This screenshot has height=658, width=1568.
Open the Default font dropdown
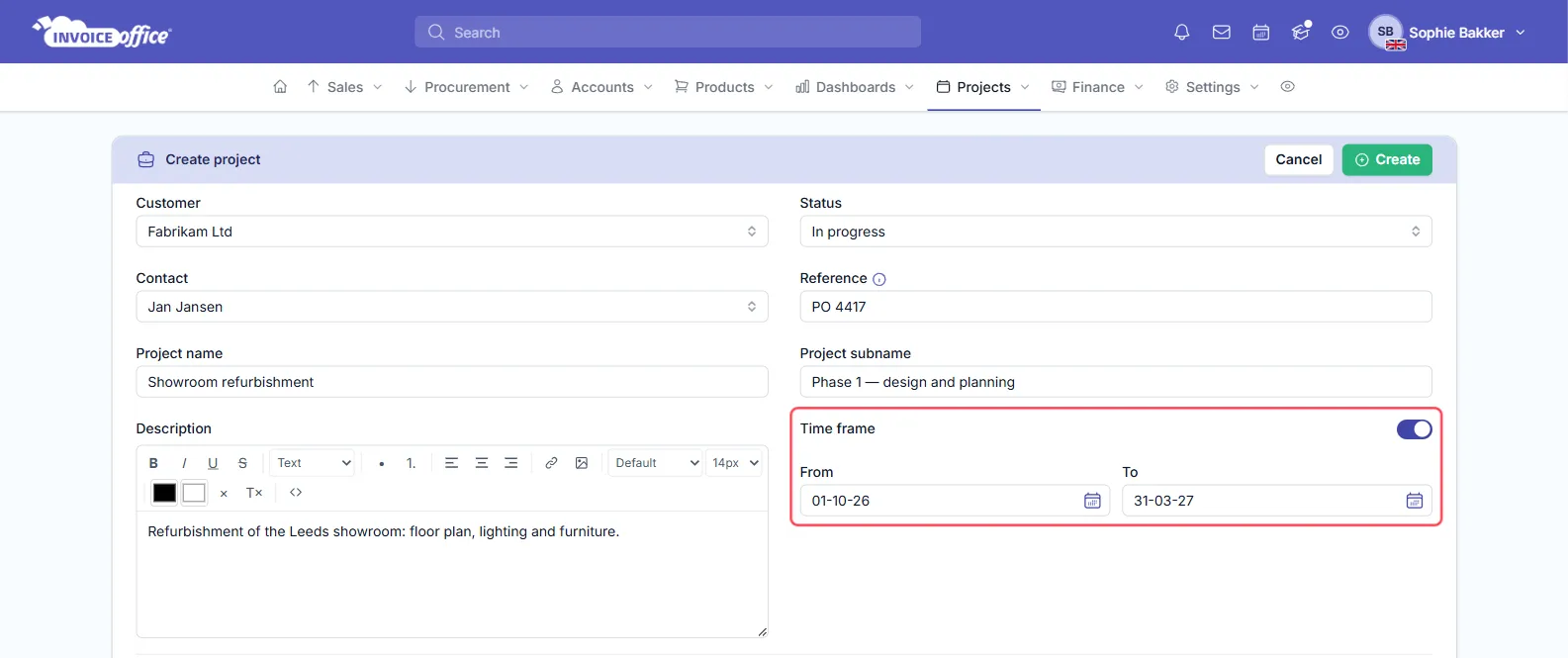click(x=655, y=463)
